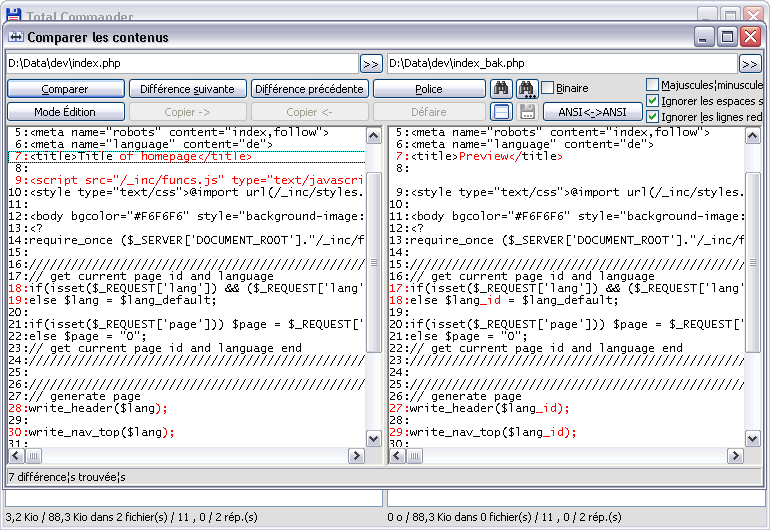
Task: Click the 7 différences trouvées status text
Action: pos(67,477)
